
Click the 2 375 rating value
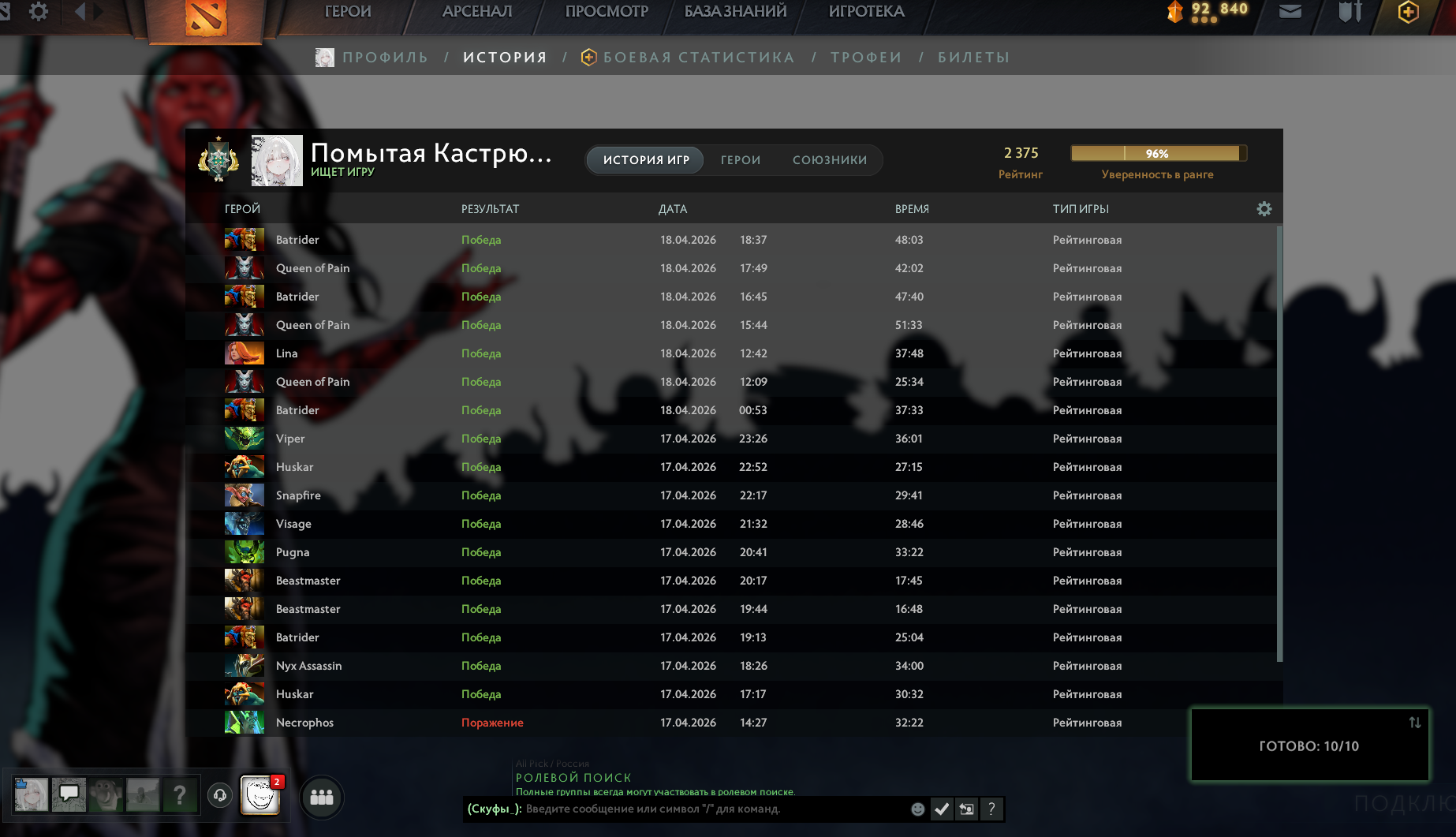point(1021,153)
